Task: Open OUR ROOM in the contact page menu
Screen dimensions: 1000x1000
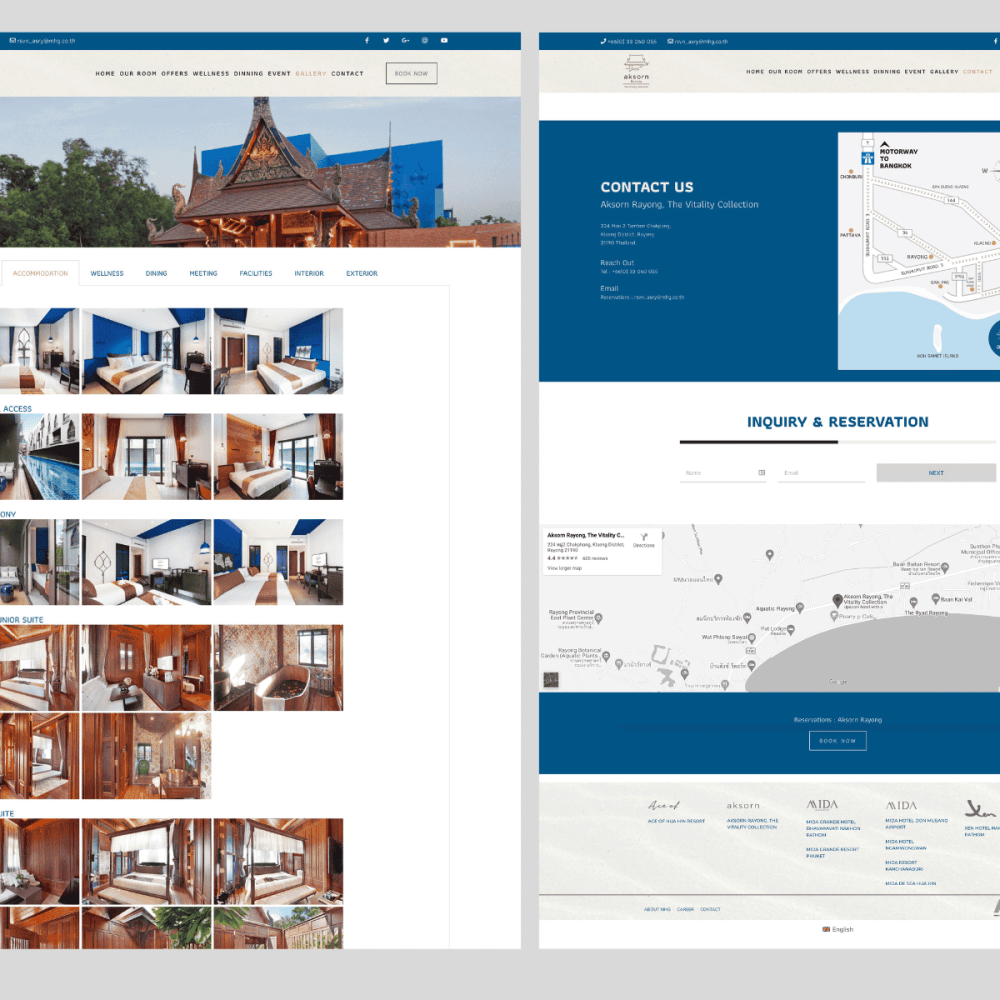Action: (785, 72)
